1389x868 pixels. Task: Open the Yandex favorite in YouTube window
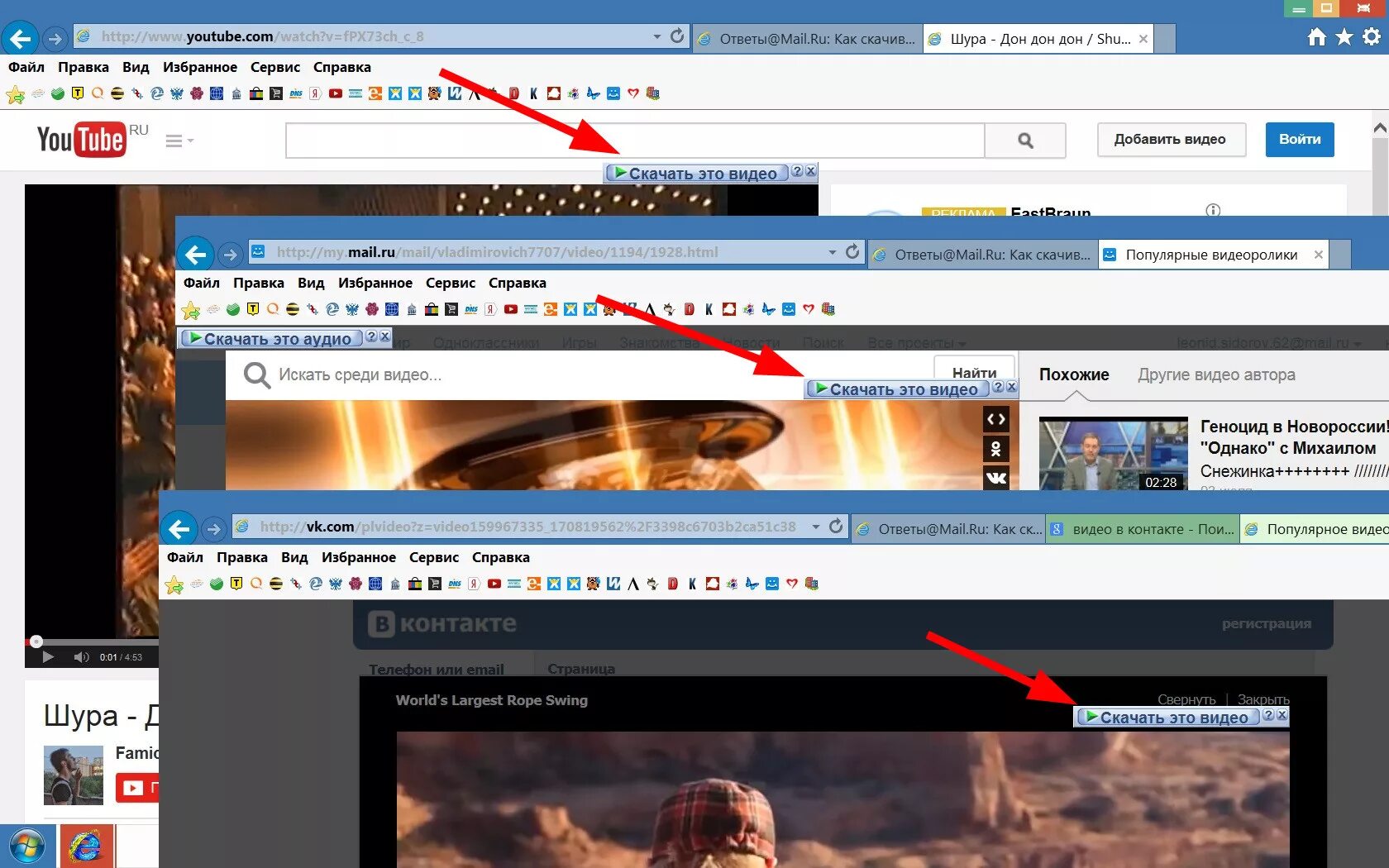click(316, 93)
